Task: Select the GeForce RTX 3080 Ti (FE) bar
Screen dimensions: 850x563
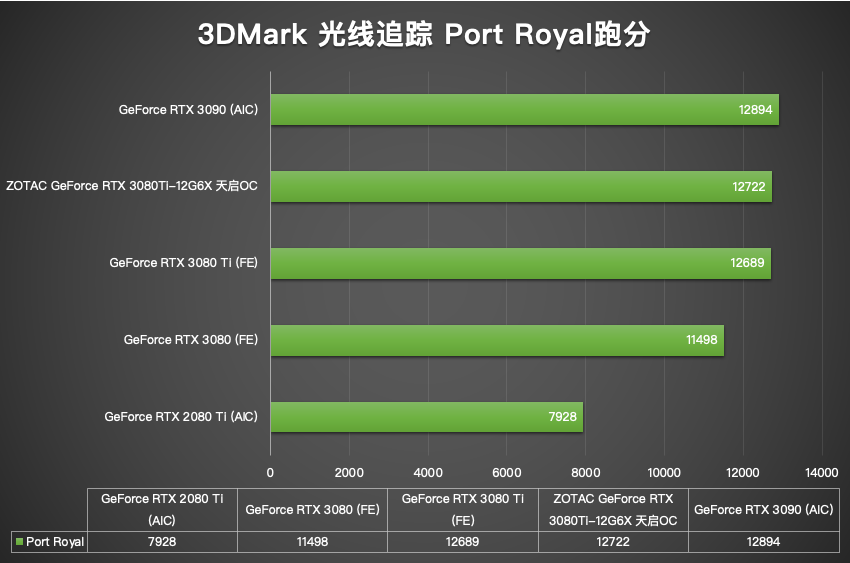Action: [521, 263]
